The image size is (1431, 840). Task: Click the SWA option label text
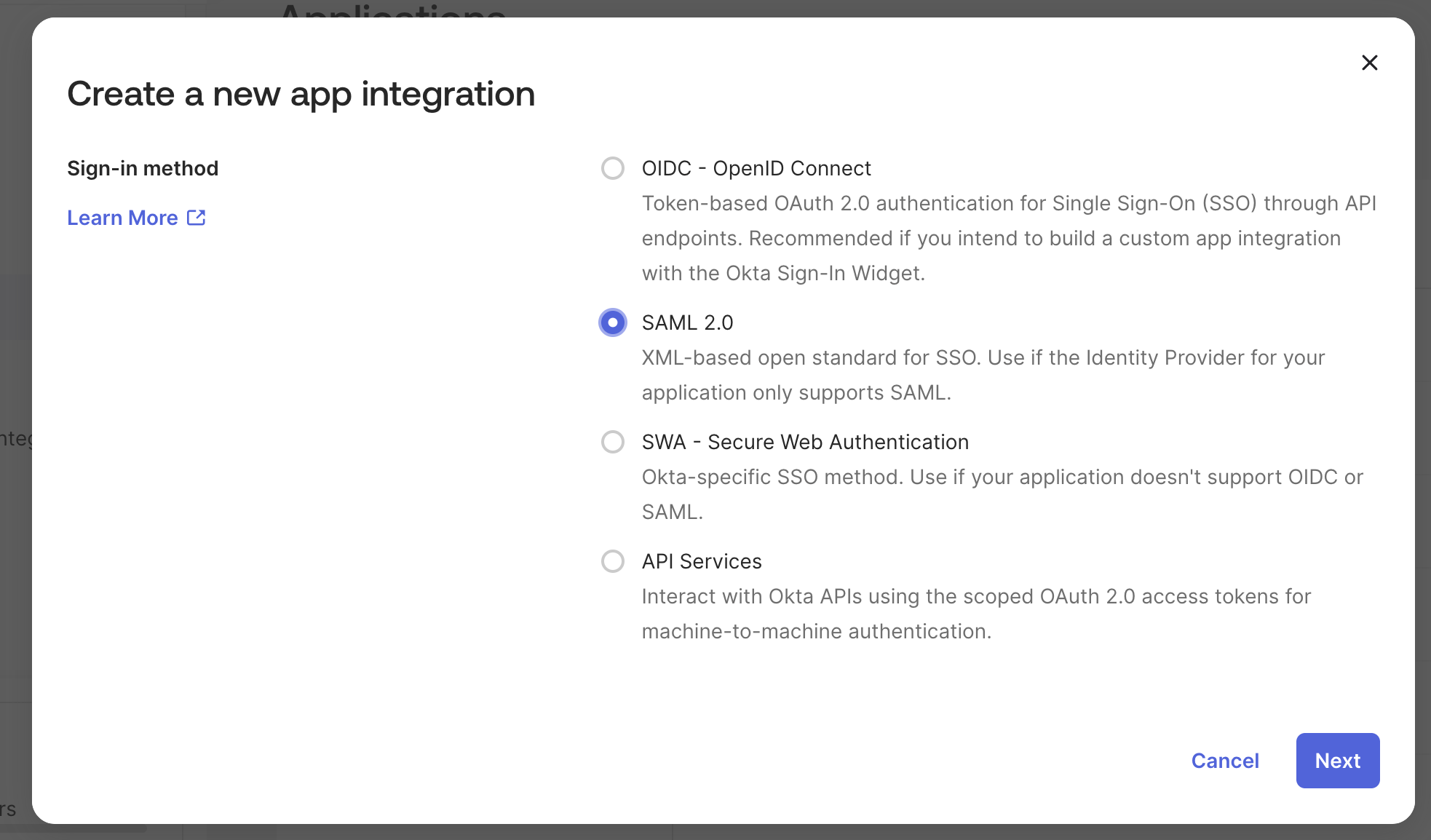tap(805, 442)
